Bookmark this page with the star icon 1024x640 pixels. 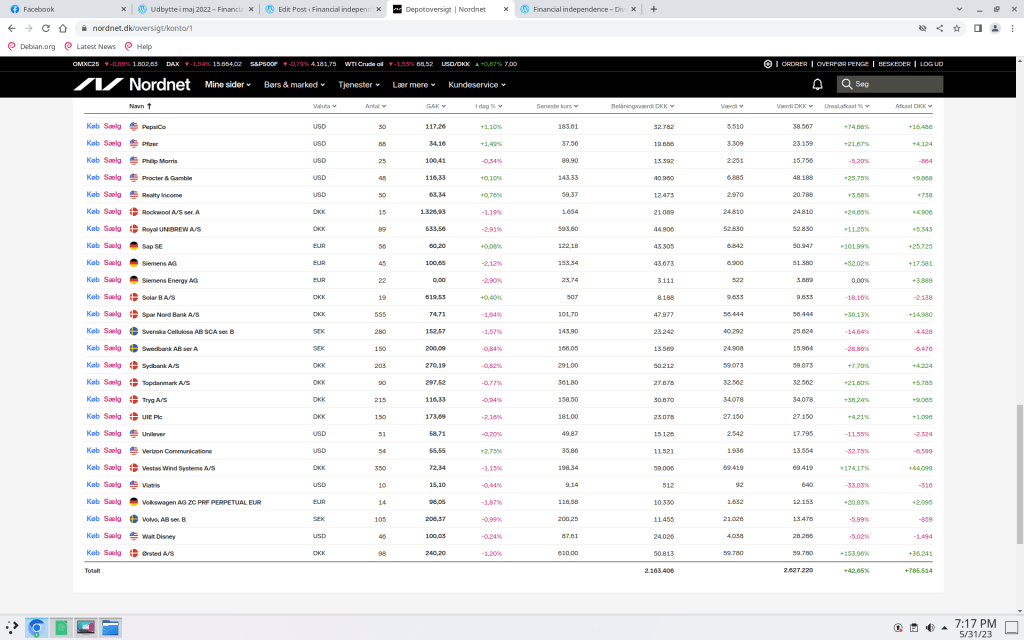pyautogui.click(x=957, y=28)
